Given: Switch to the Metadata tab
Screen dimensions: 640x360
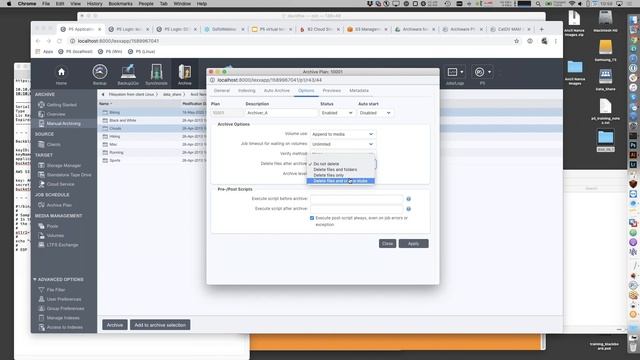Looking at the screenshot, I should [359, 91].
